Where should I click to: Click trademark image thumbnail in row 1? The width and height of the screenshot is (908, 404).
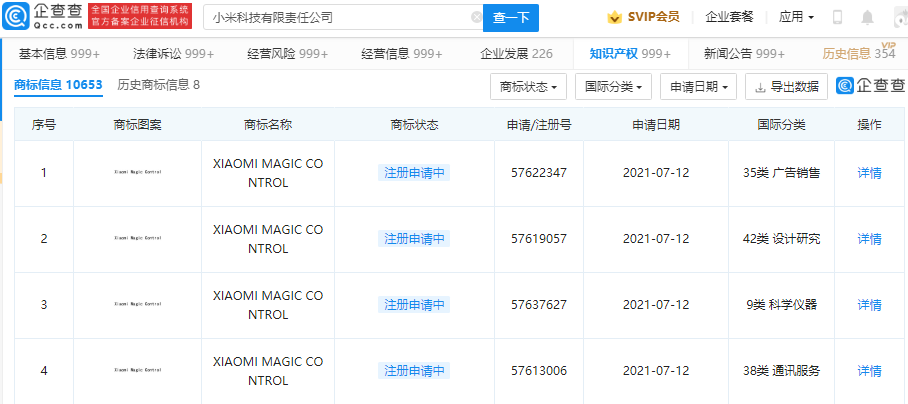coord(137,173)
